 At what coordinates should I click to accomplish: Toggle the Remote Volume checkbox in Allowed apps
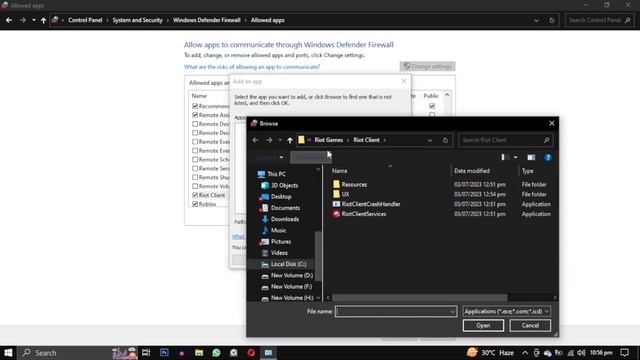click(x=195, y=186)
